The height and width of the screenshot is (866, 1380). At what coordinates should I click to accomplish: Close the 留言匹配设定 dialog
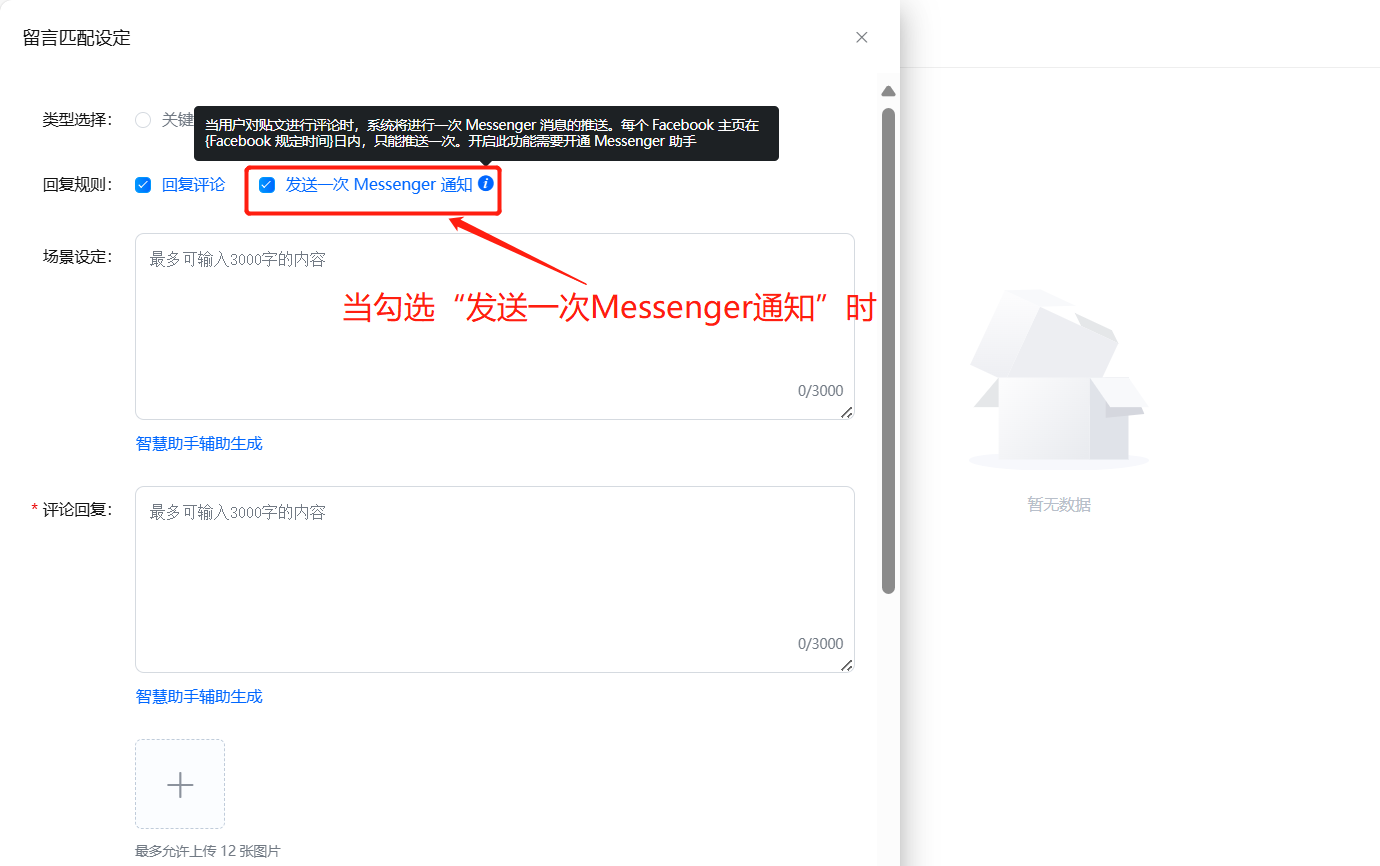861,37
